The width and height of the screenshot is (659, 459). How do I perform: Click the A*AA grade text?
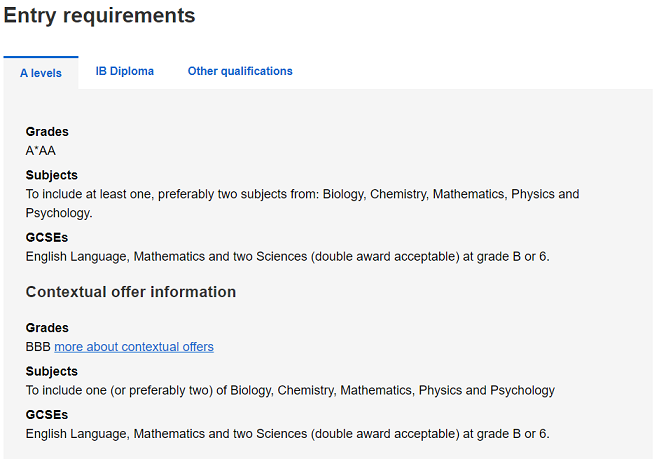[40, 150]
